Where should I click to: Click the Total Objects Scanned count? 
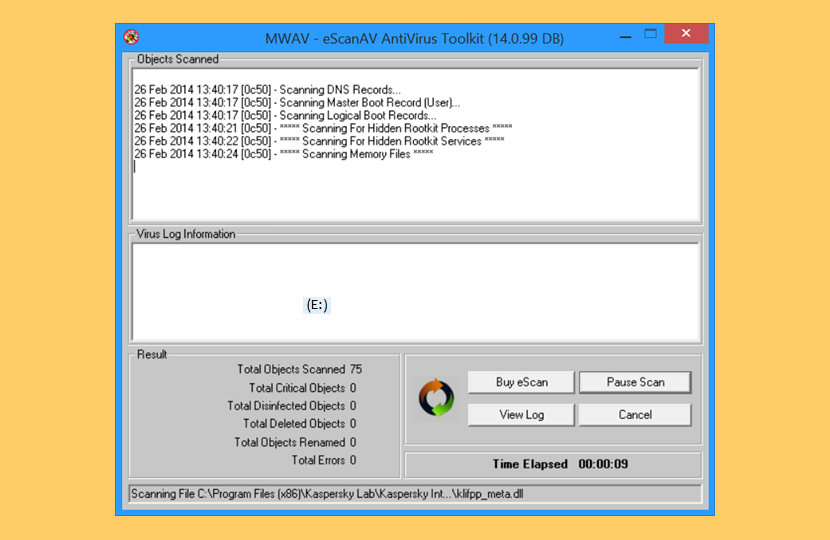tap(356, 369)
